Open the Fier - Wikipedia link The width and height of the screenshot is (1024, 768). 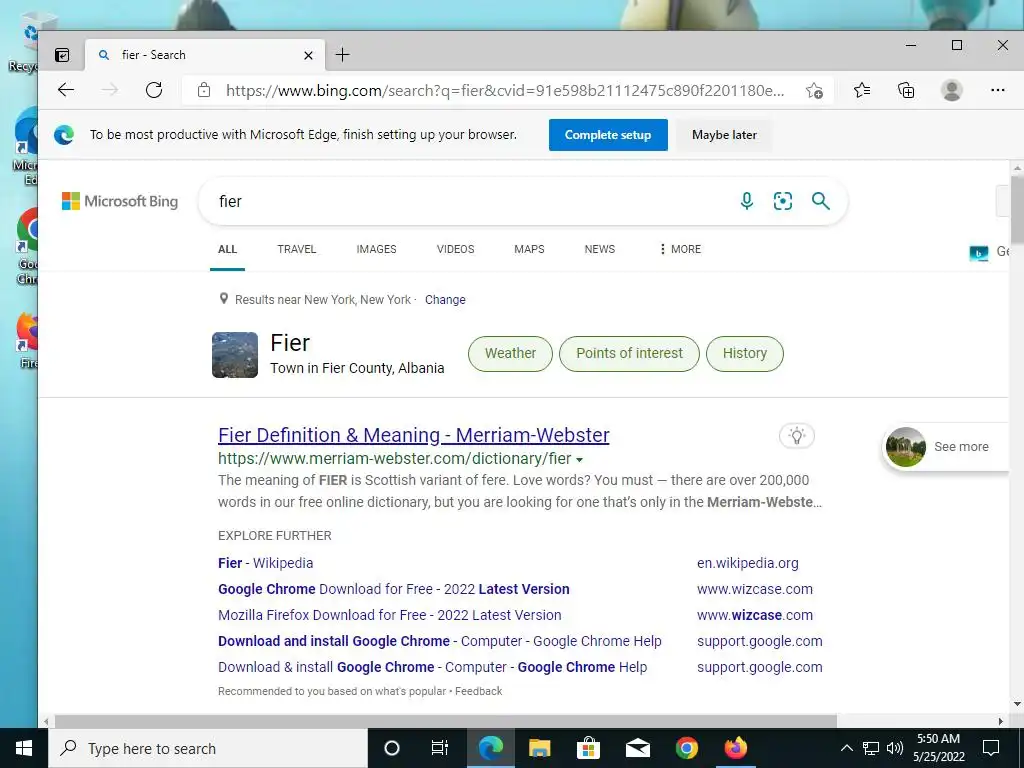[x=265, y=563]
